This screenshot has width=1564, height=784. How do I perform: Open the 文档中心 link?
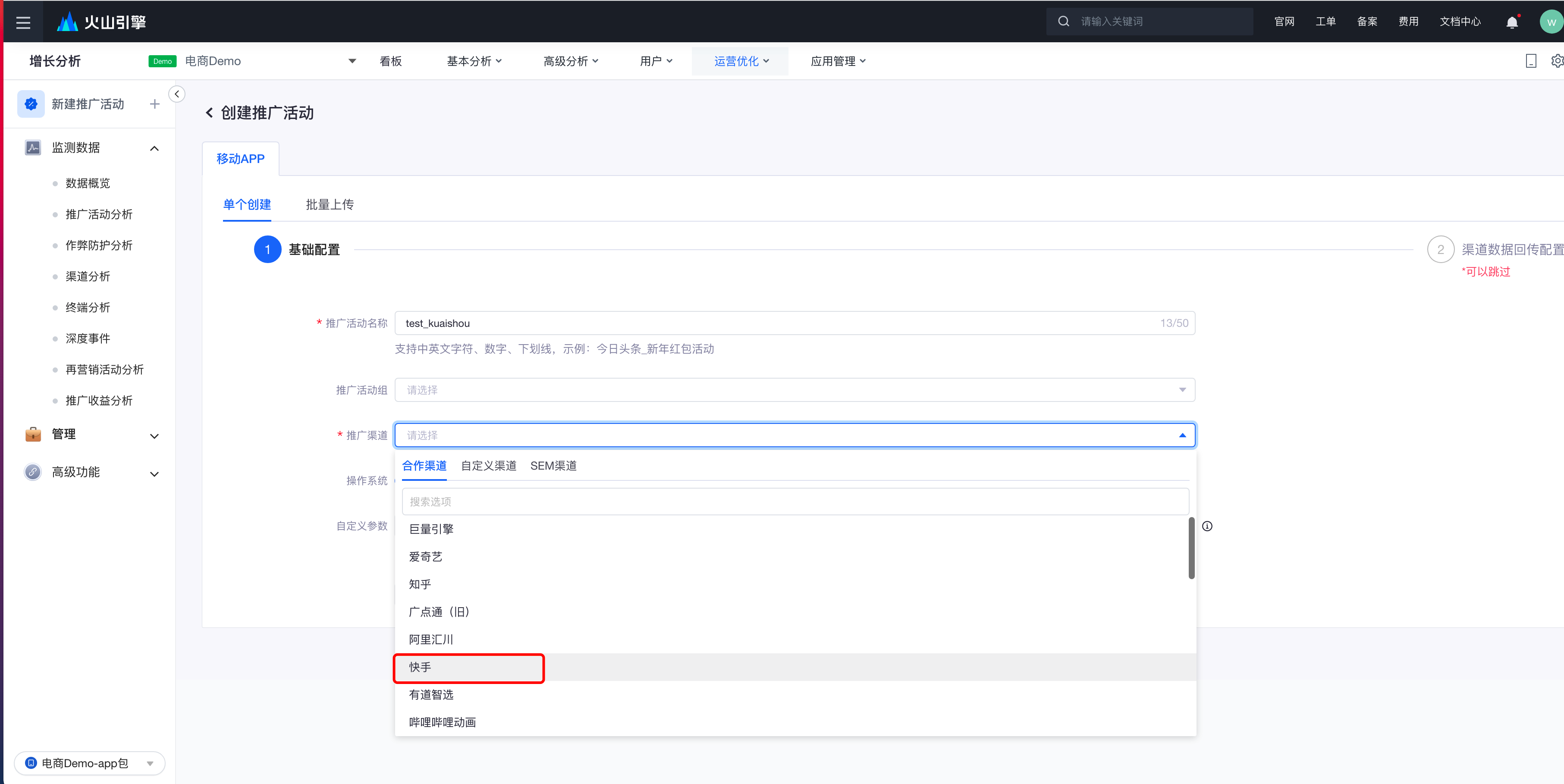[1460, 22]
